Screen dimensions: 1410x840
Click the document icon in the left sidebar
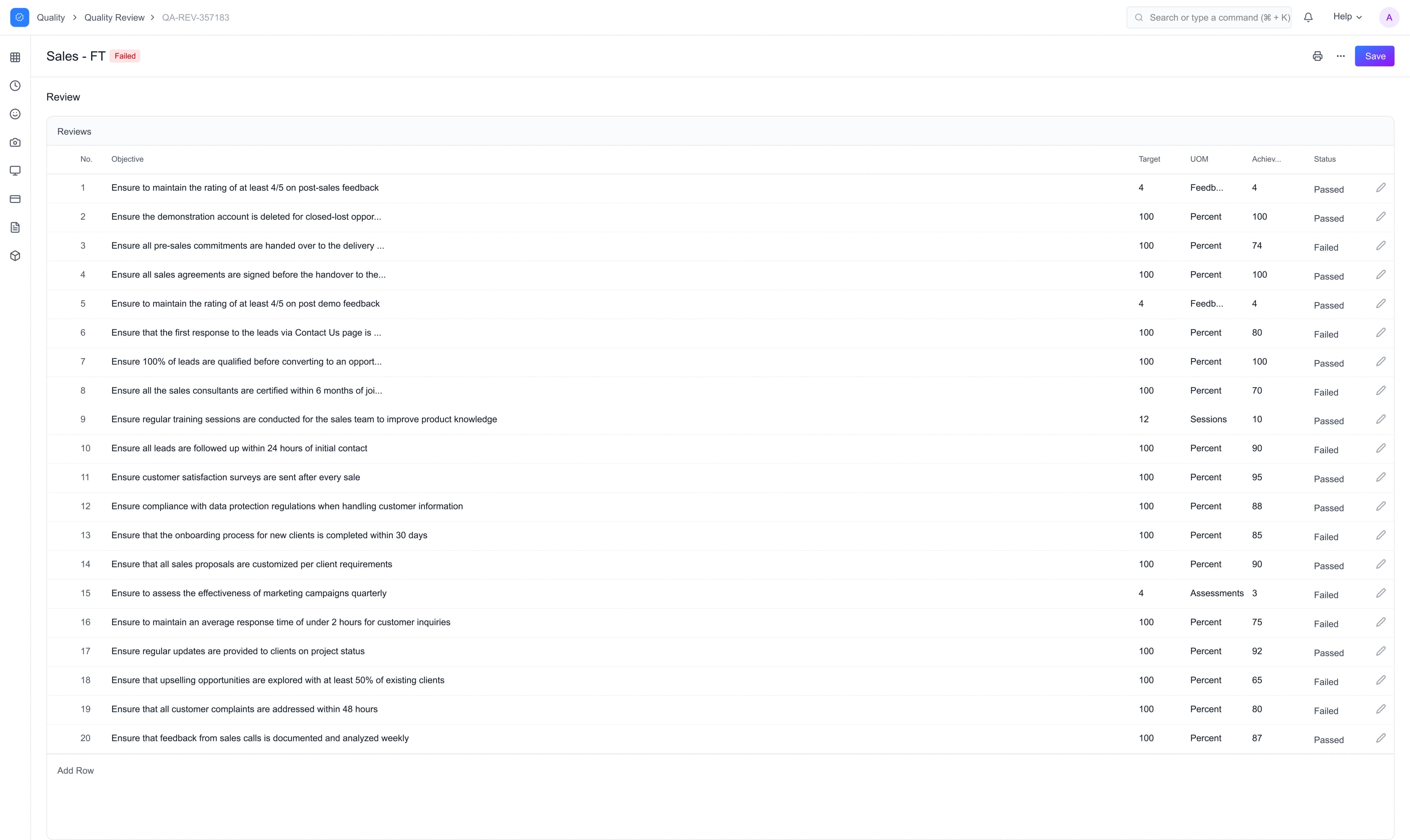tap(15, 227)
